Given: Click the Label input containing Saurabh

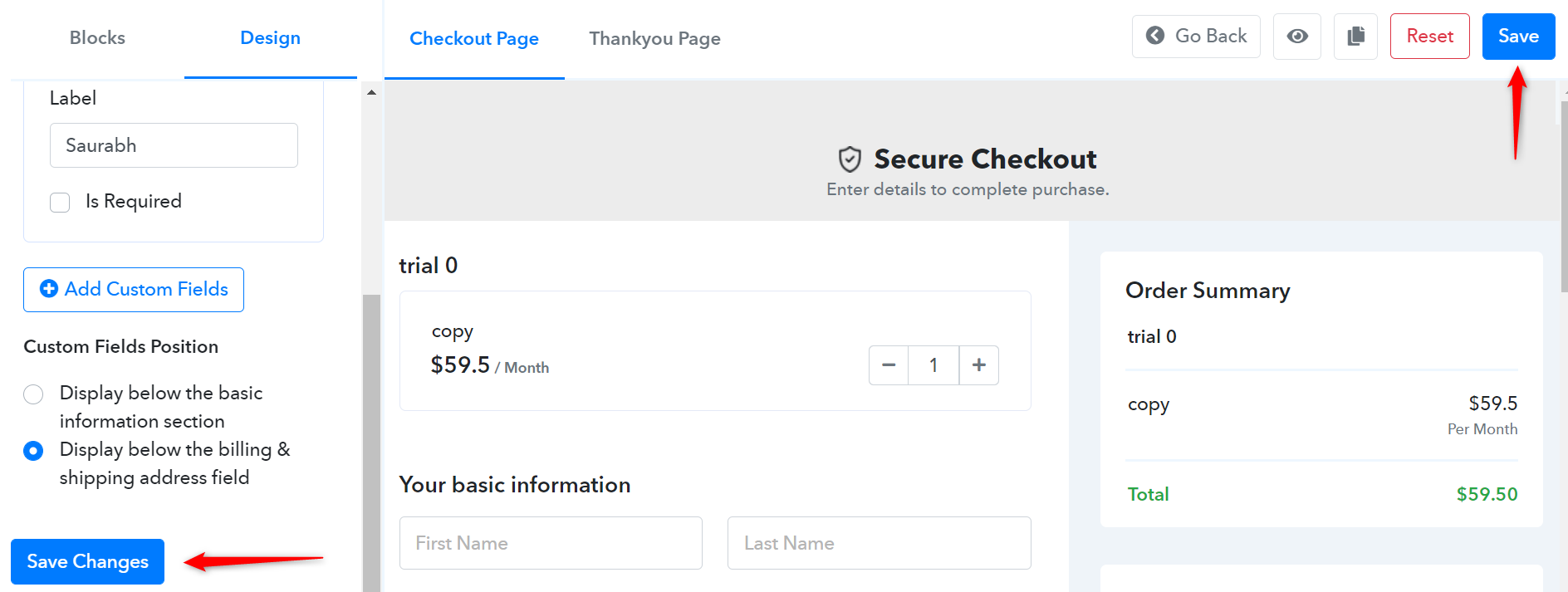Looking at the screenshot, I should tap(174, 145).
